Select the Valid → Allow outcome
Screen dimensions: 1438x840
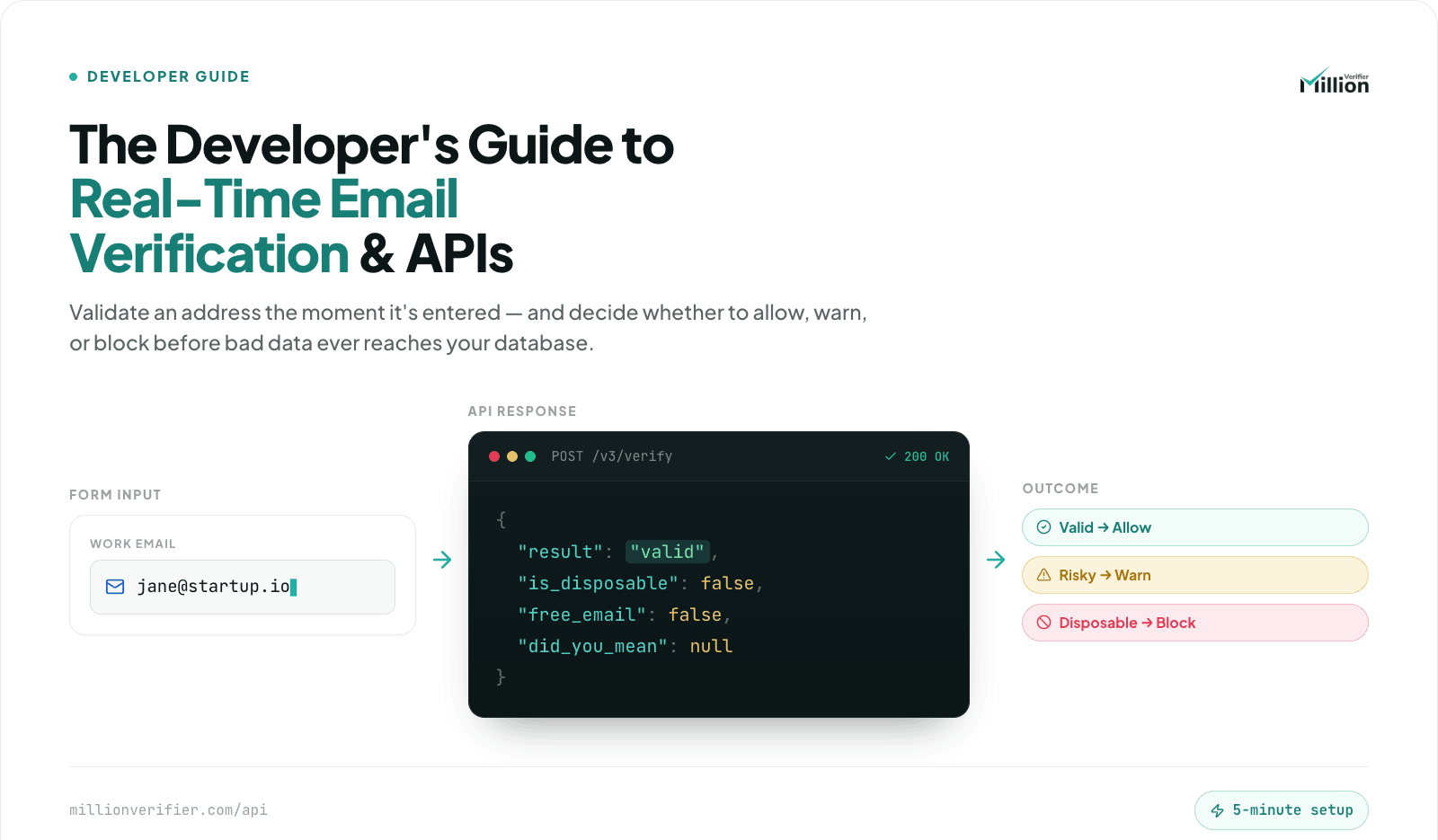coord(1195,527)
